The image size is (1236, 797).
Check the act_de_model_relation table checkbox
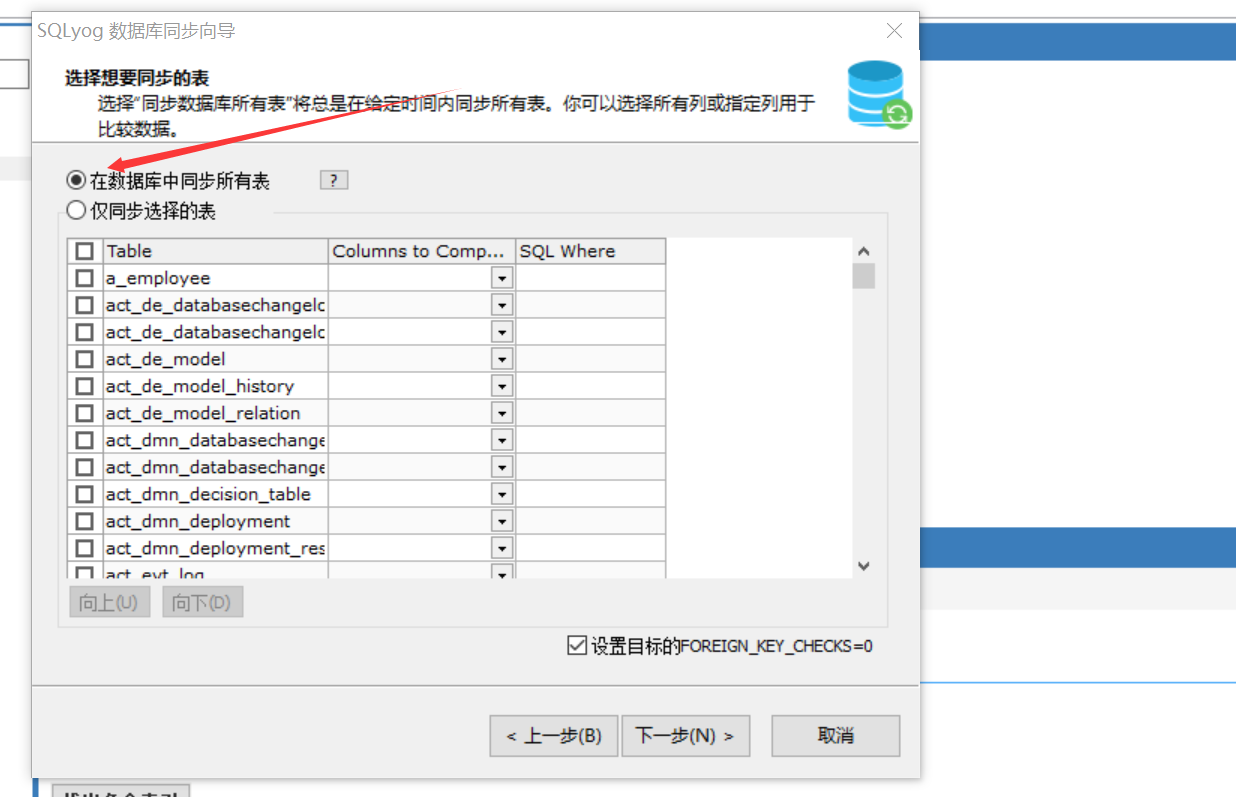pos(85,413)
